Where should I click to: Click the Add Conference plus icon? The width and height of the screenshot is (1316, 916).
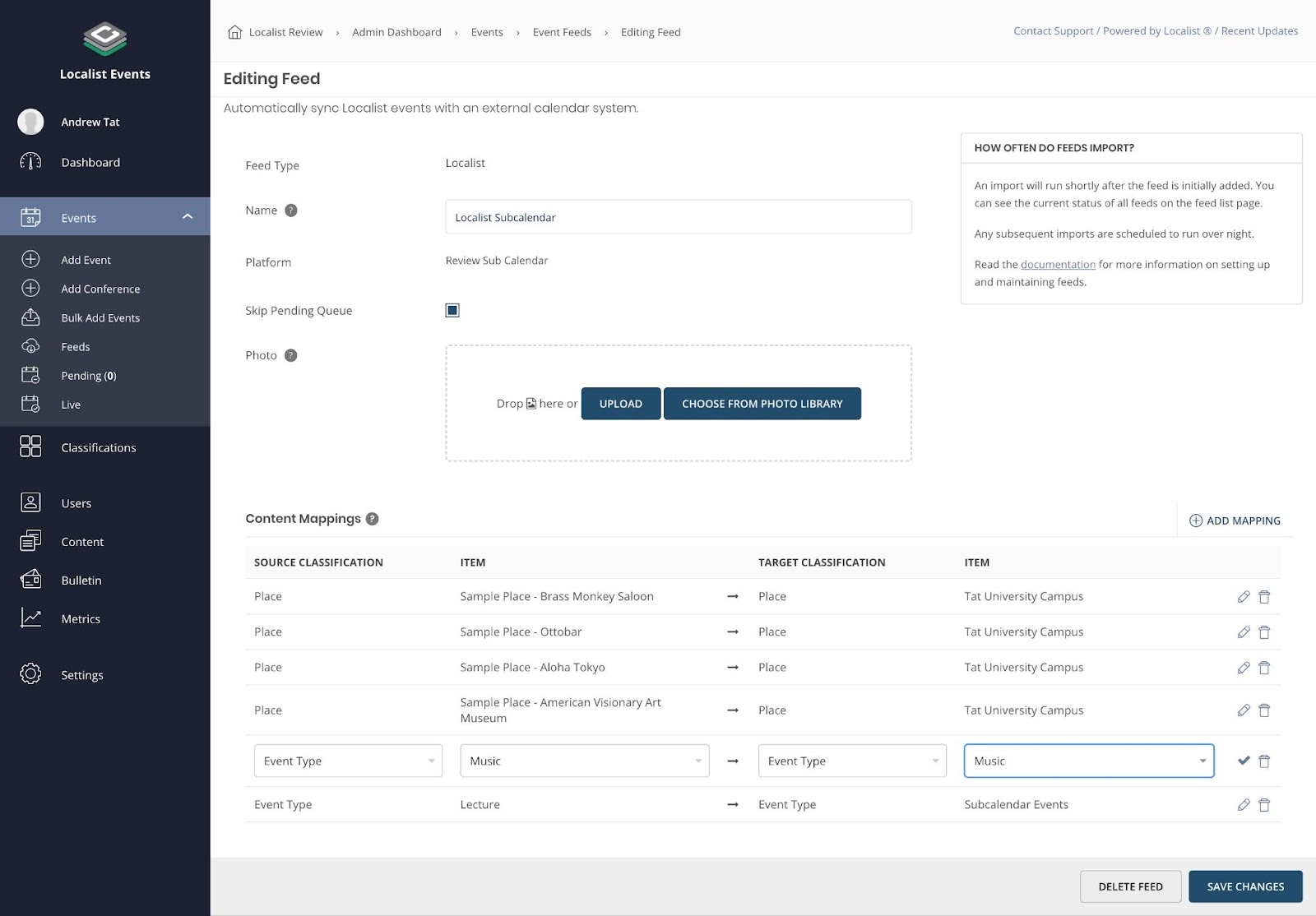[30, 288]
